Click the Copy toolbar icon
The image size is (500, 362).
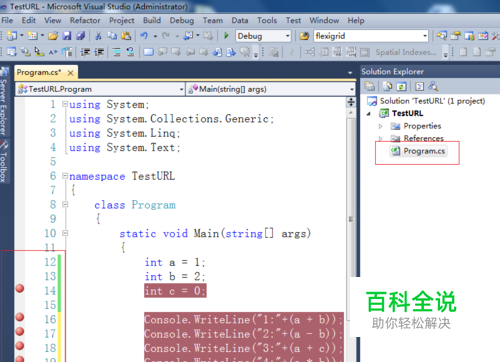pos(112,36)
